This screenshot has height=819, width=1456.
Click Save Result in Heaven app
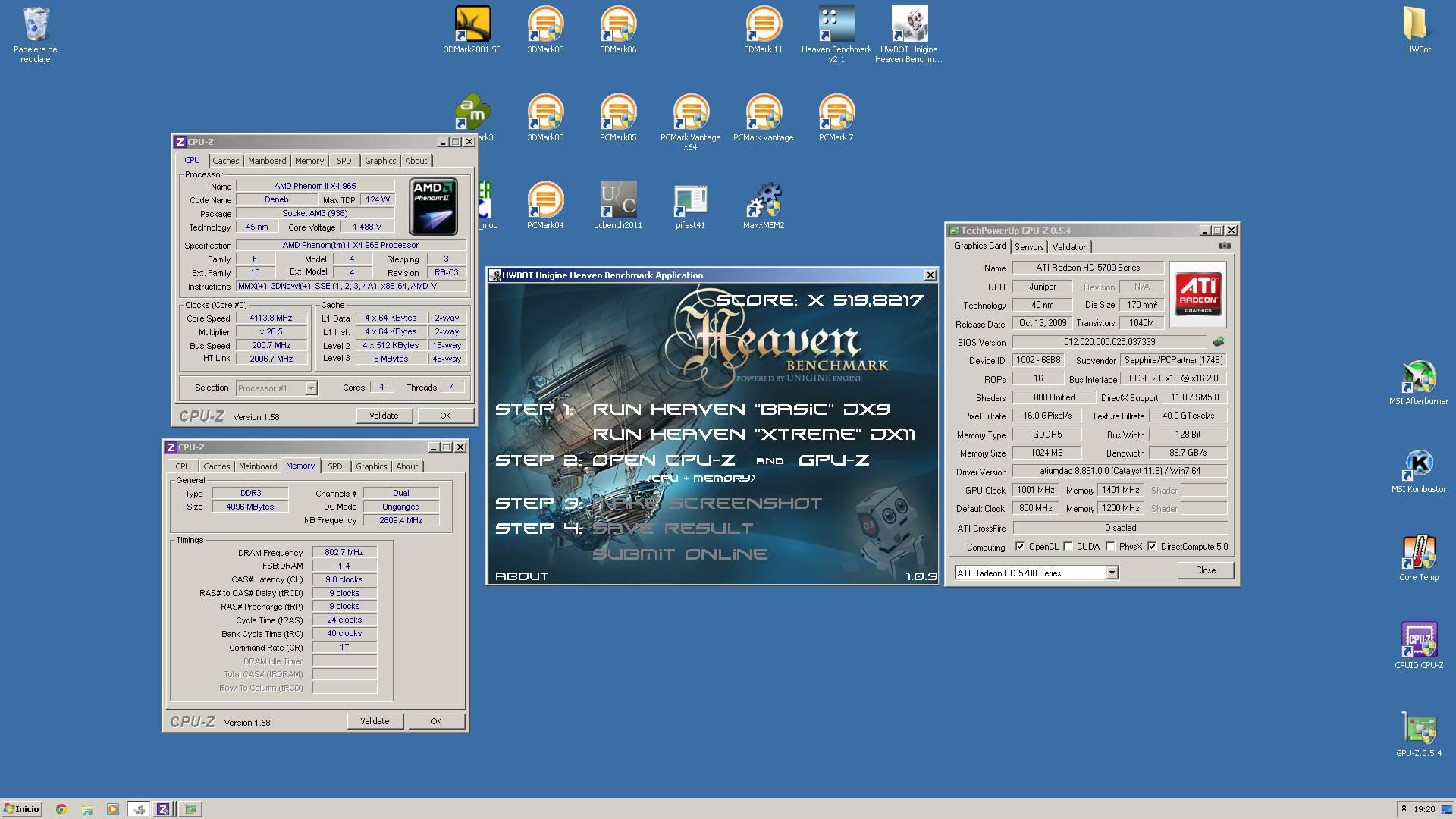pyautogui.click(x=673, y=529)
